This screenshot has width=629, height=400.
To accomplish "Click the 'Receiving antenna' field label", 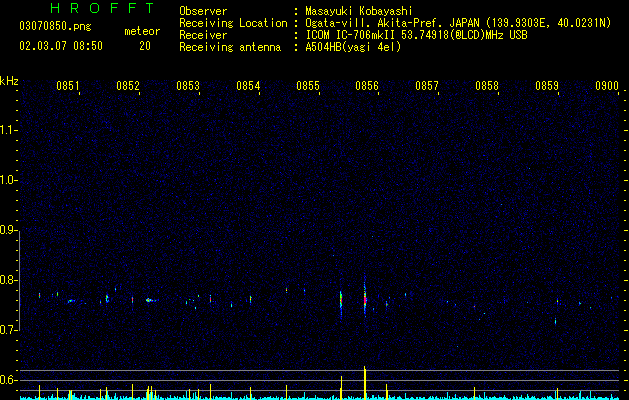I will [x=230, y=47].
